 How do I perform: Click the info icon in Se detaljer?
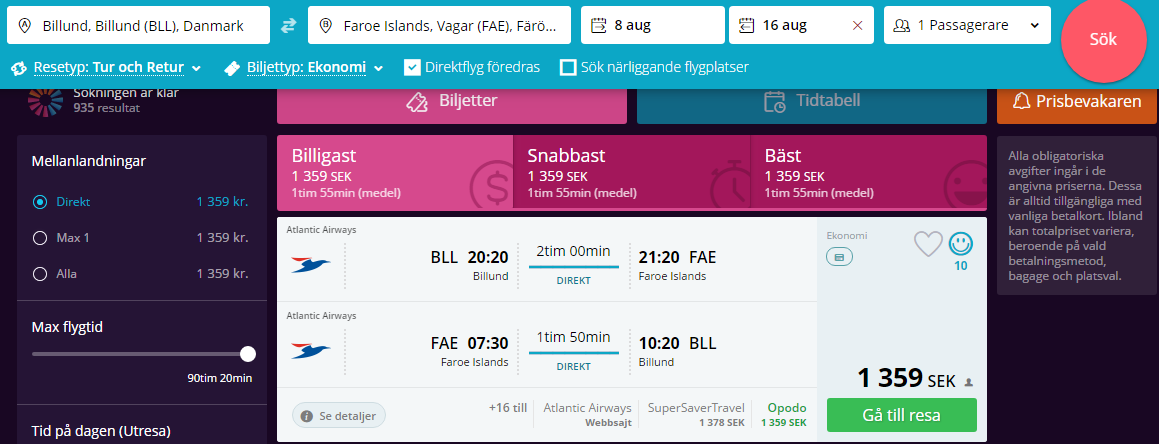click(x=306, y=416)
